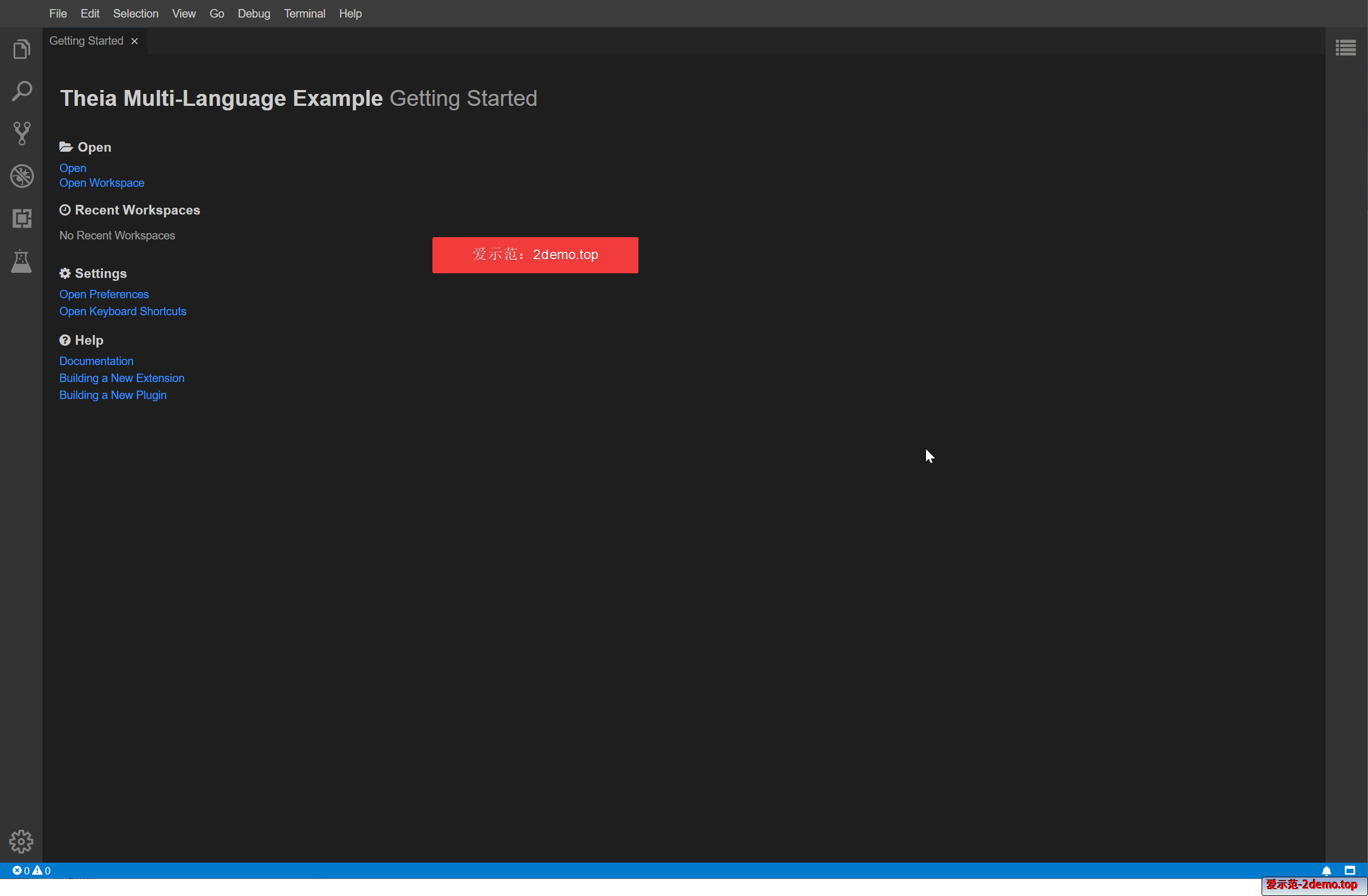
Task: Open the Documentation link
Action: pyautogui.click(x=96, y=361)
